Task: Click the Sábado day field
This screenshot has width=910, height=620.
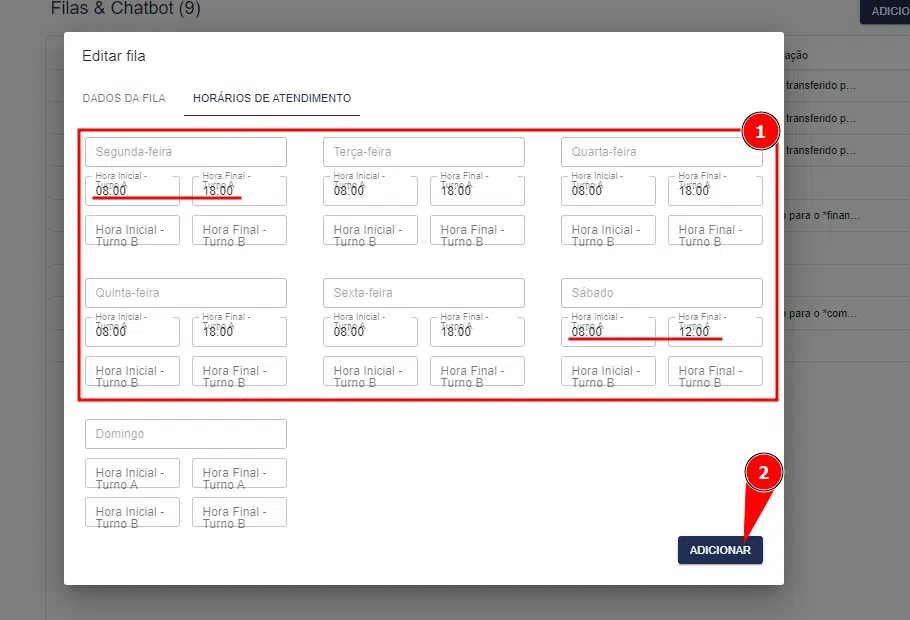Action: pyautogui.click(x=662, y=293)
